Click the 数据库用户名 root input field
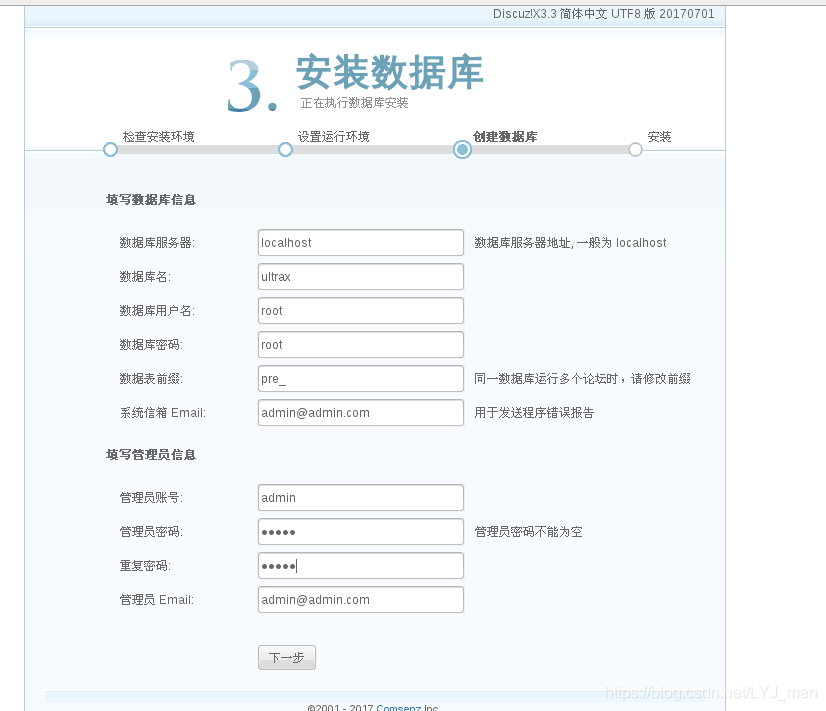The width and height of the screenshot is (826, 711). (x=360, y=310)
